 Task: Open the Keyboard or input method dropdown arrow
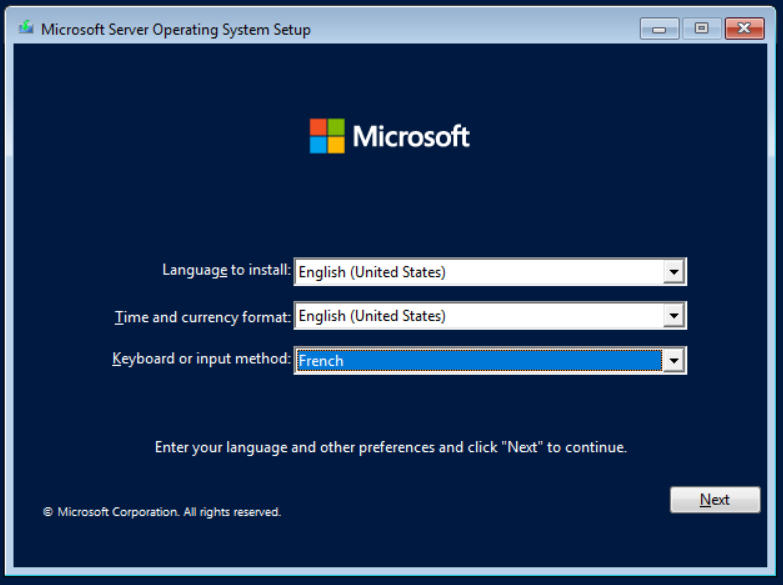click(x=674, y=360)
